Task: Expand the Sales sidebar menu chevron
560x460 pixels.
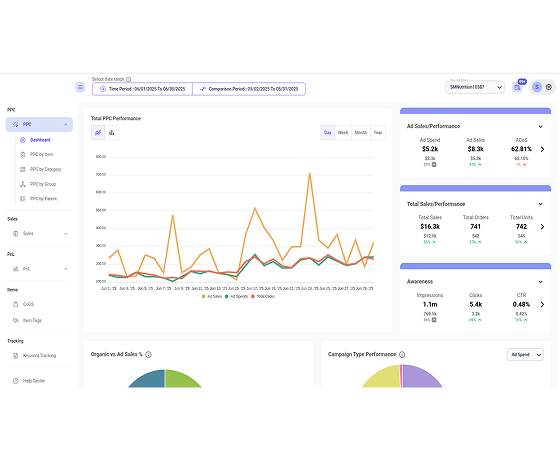Action: click(x=66, y=234)
